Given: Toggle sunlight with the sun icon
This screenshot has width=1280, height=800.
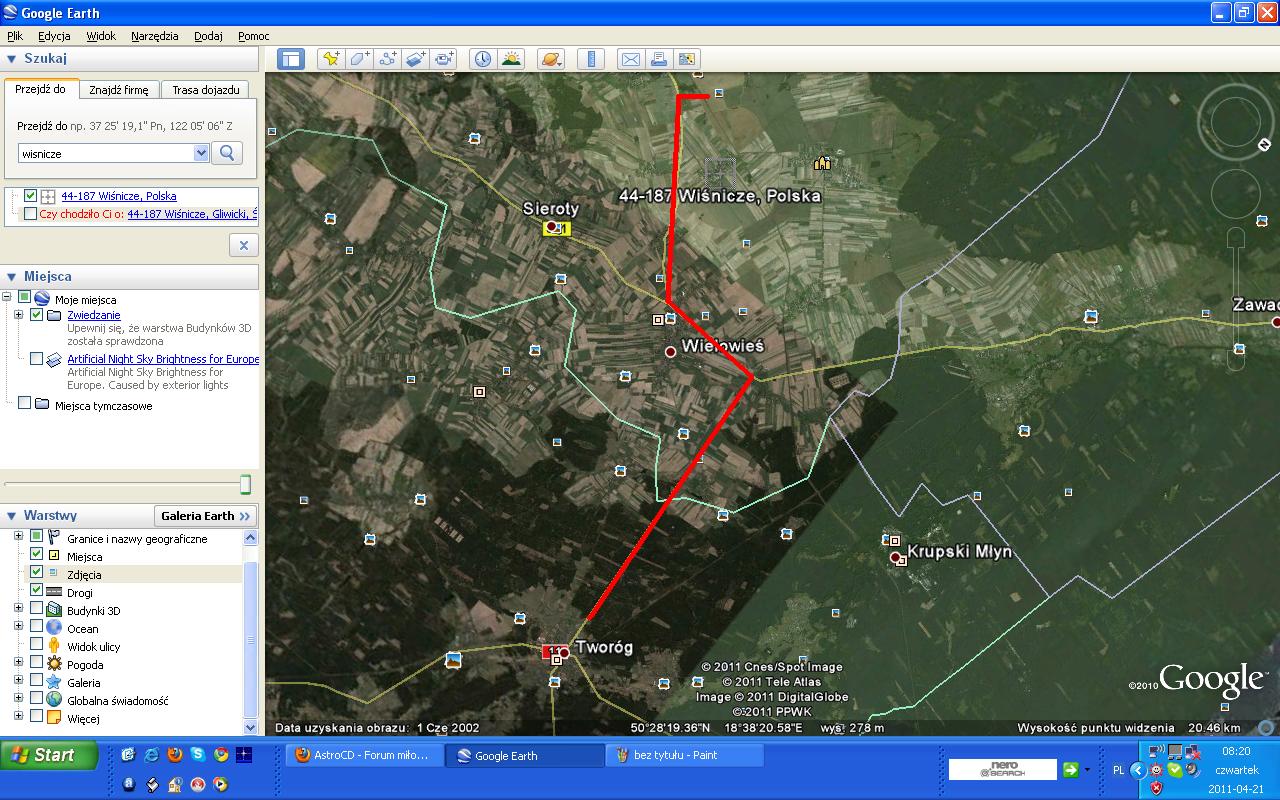Looking at the screenshot, I should coord(511,59).
